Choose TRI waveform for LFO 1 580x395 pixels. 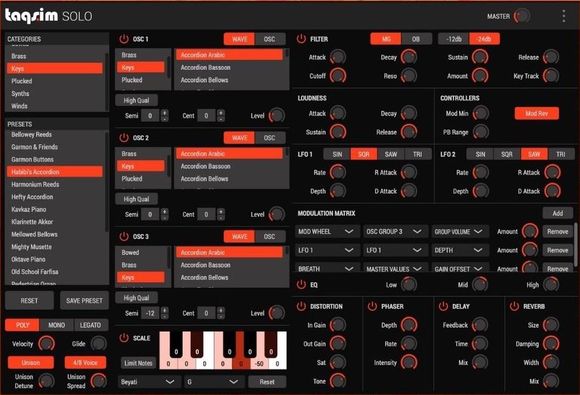pos(417,154)
